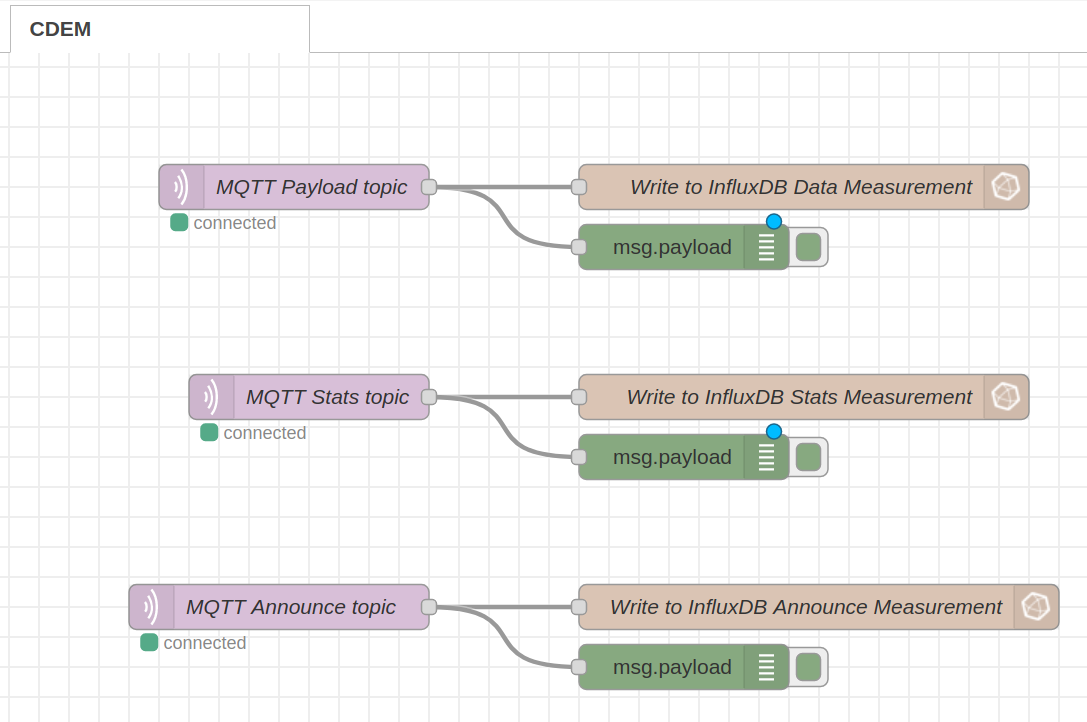Click the debug icon on bottom msg.payload node

(x=766, y=666)
